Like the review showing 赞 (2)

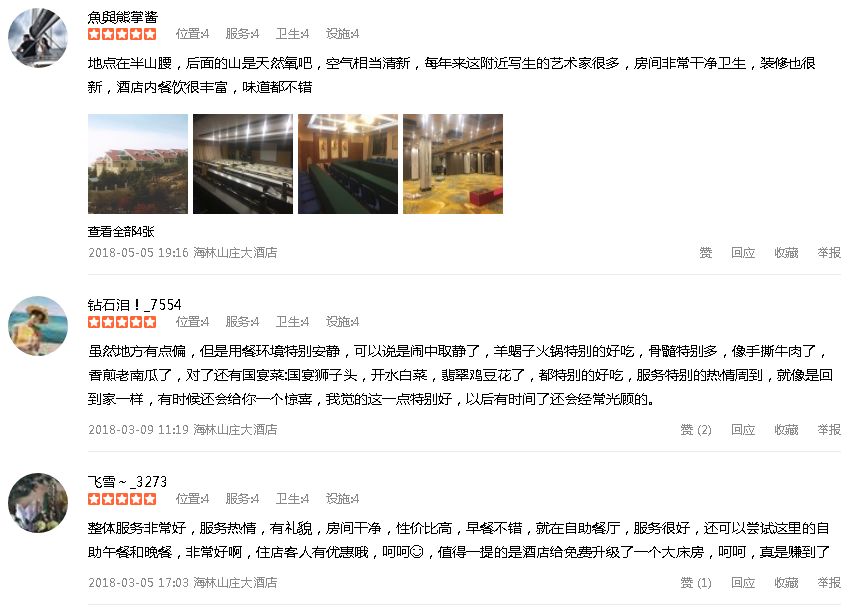tap(695, 429)
